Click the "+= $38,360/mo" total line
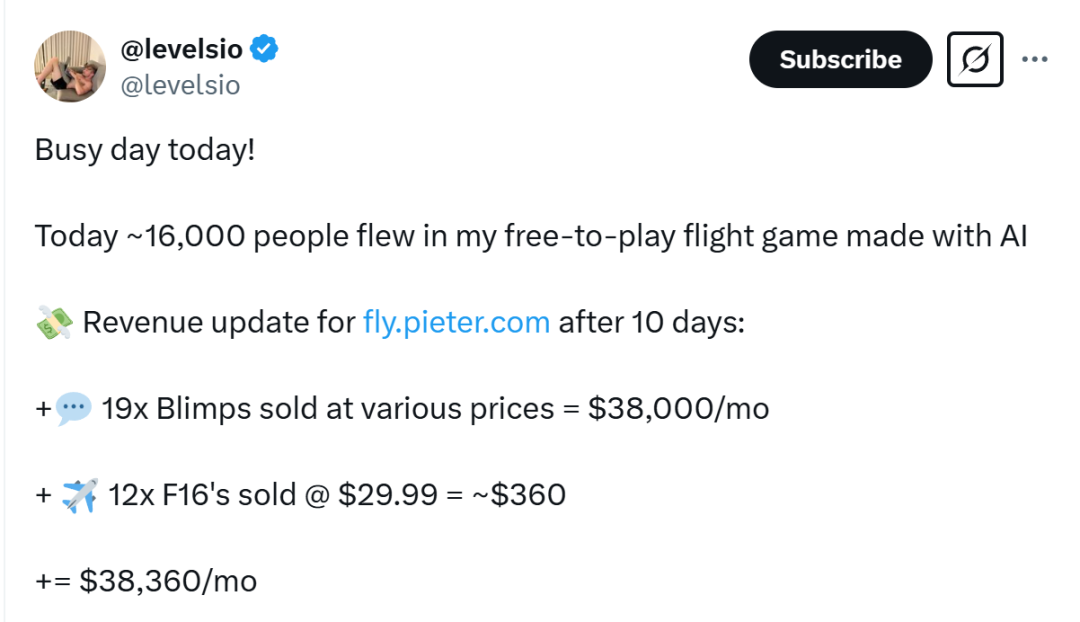This screenshot has width=1080, height=622. click(146, 580)
